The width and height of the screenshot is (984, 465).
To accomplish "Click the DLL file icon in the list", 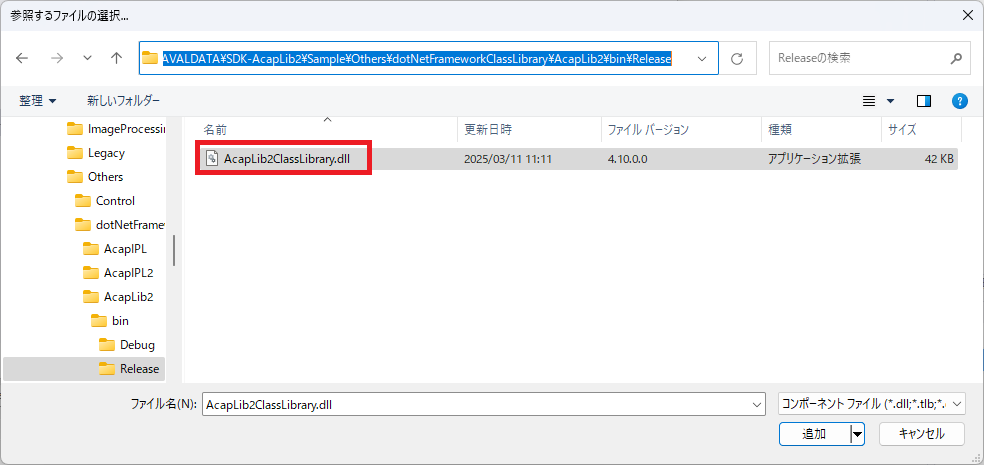I will click(x=211, y=159).
